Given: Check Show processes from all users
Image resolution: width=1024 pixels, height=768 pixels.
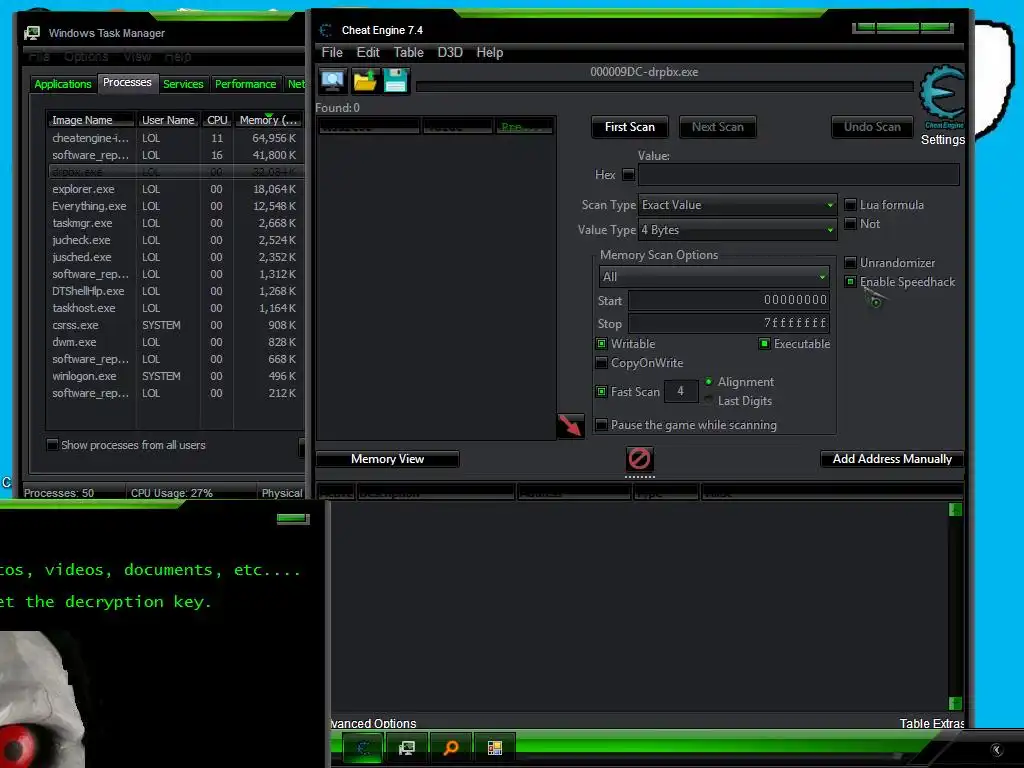Looking at the screenshot, I should 52,445.
